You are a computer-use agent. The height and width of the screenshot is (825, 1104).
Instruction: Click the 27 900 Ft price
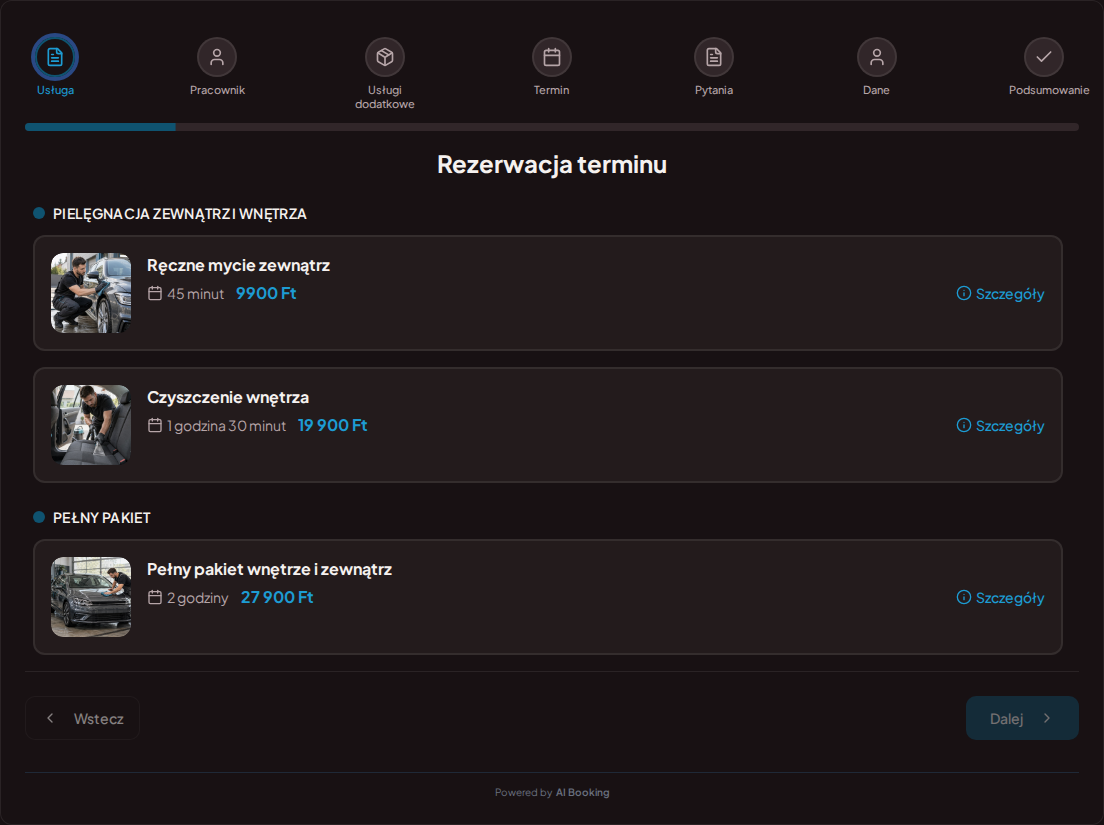click(277, 598)
